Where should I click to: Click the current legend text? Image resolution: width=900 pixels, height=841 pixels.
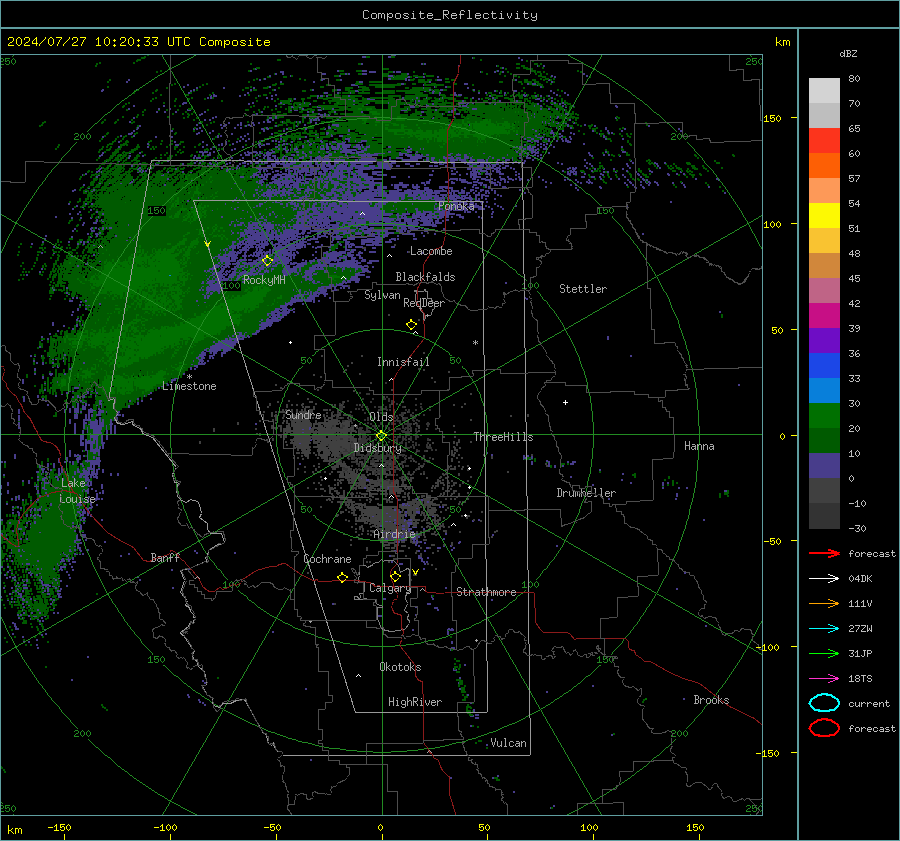coord(869,704)
